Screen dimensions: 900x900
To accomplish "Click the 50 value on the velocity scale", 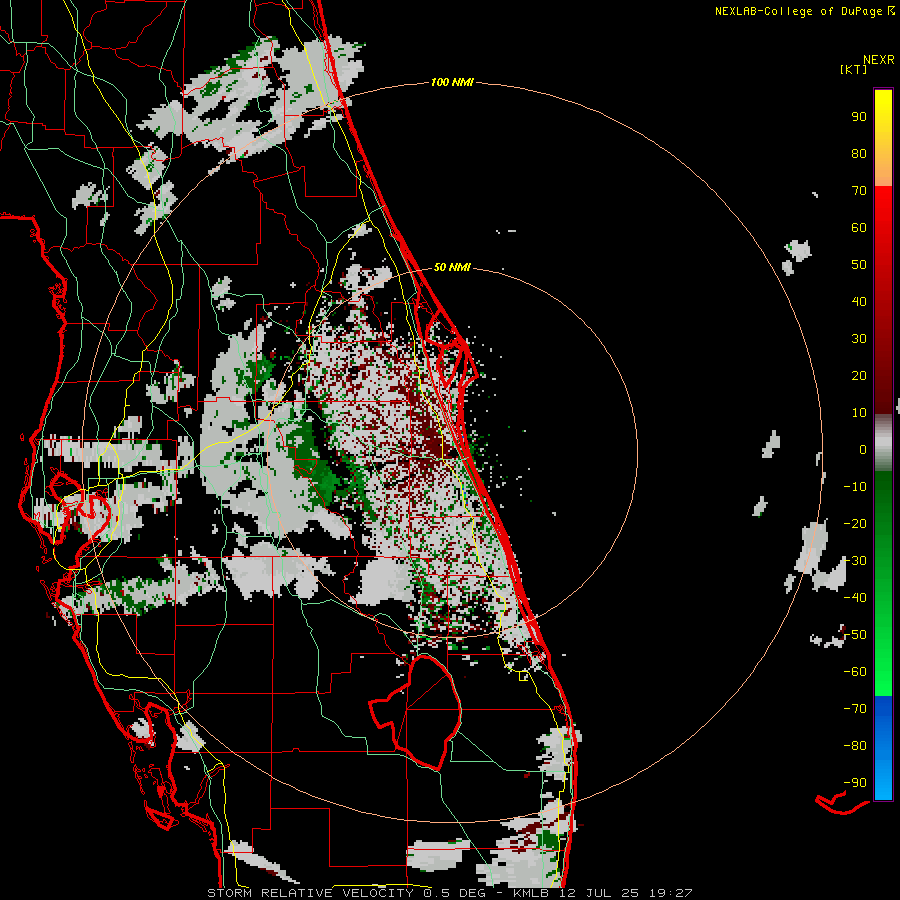I will tap(859, 265).
